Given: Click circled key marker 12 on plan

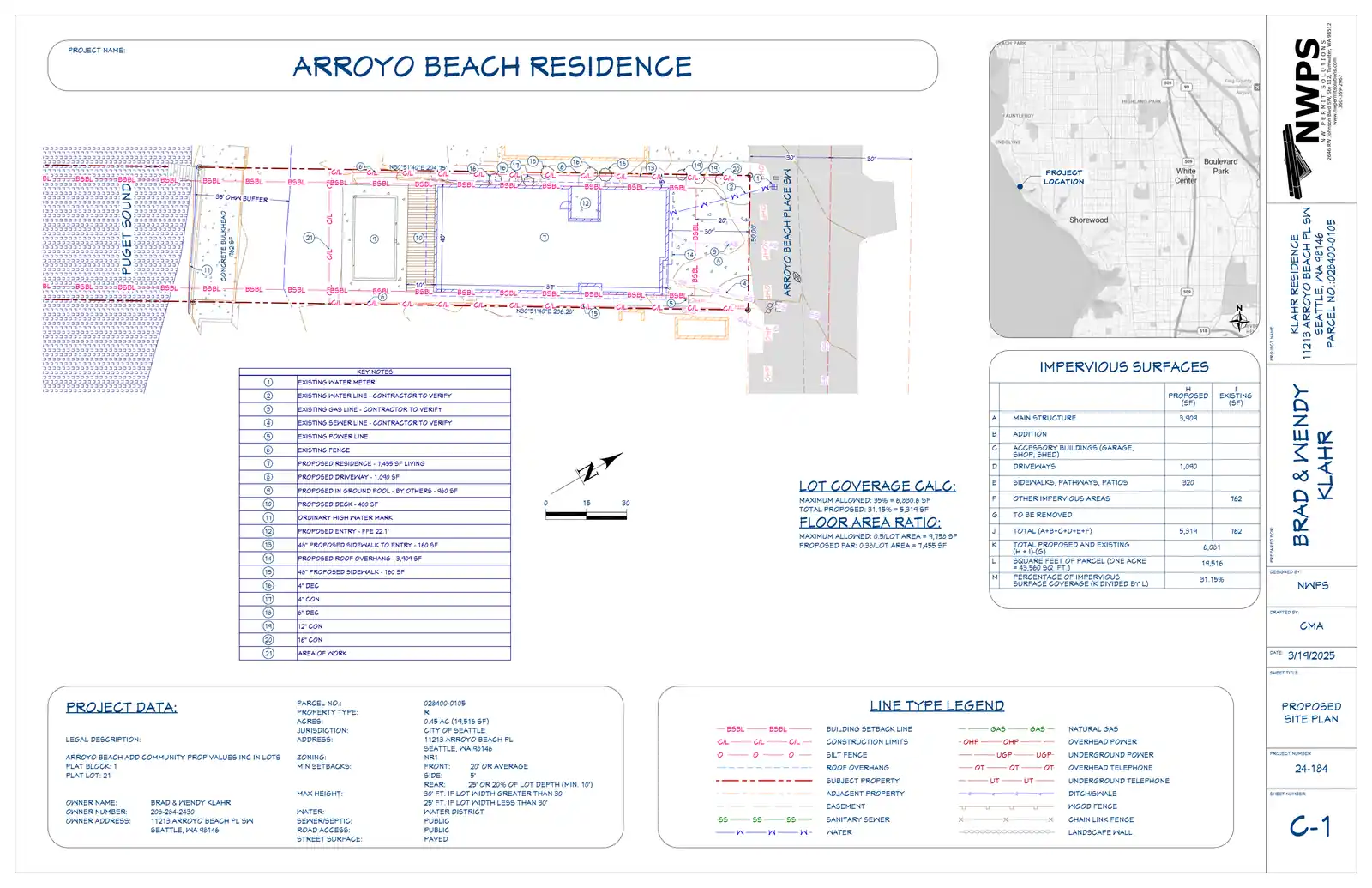Looking at the screenshot, I should 585,203.
